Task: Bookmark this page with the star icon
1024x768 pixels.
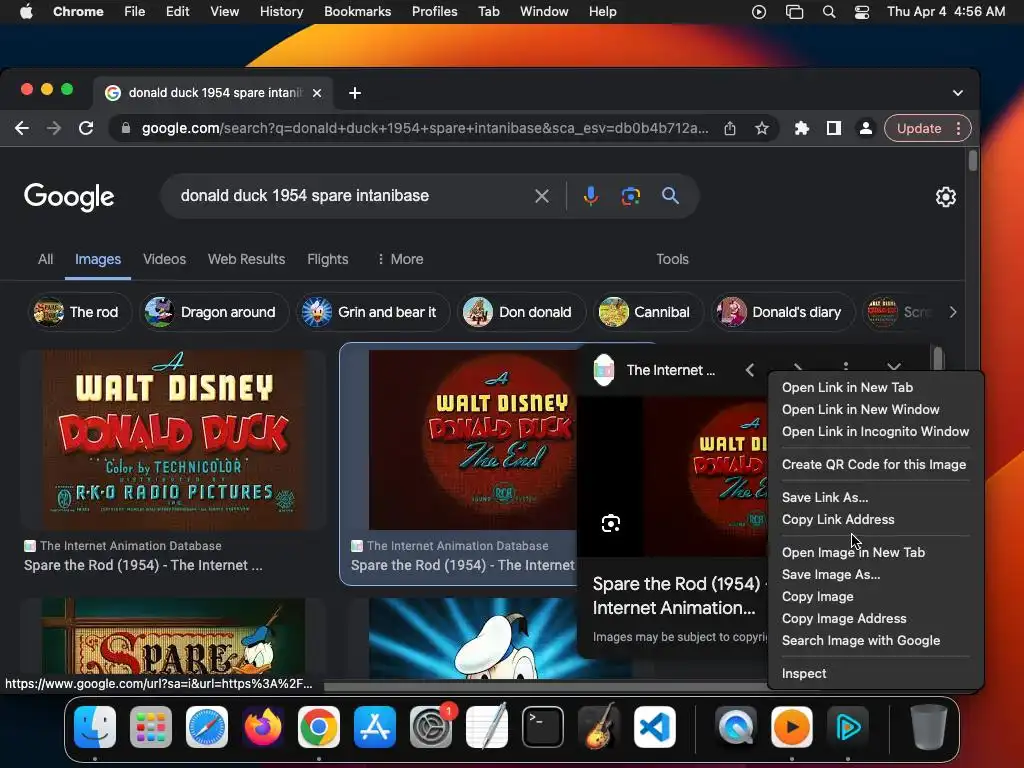Action: (761, 128)
